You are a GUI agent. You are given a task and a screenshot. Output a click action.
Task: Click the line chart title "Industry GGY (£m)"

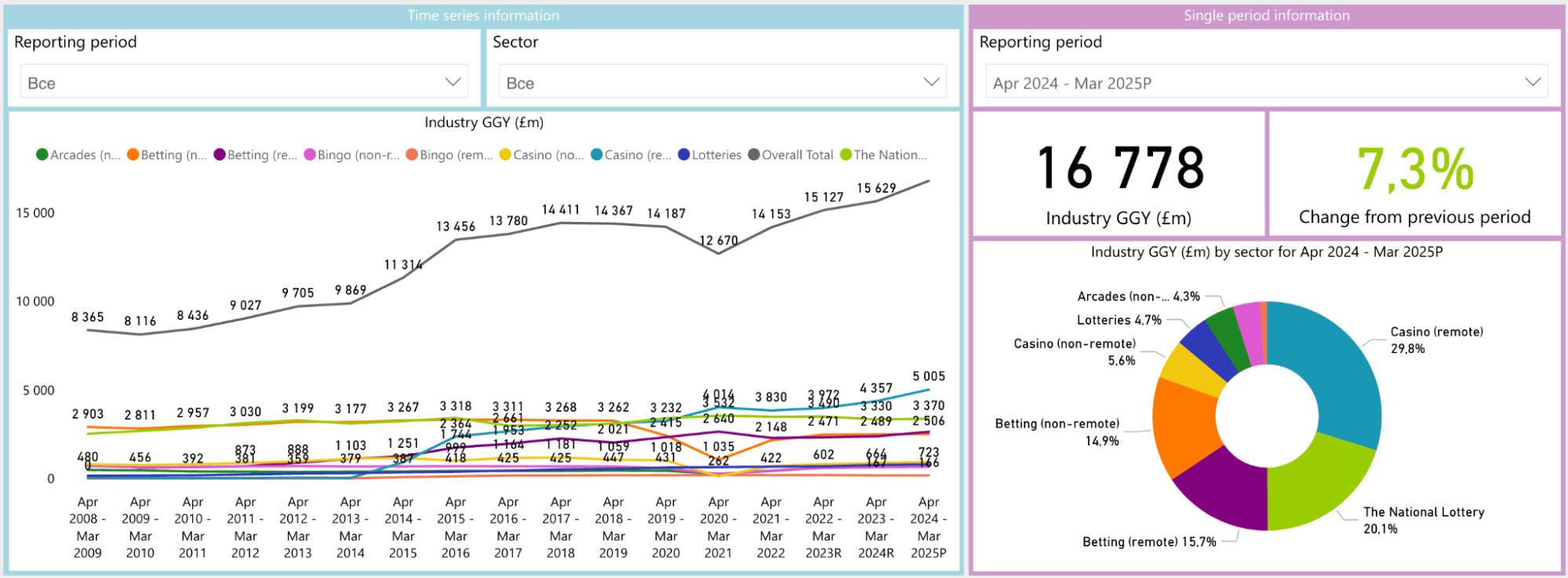coord(484,122)
